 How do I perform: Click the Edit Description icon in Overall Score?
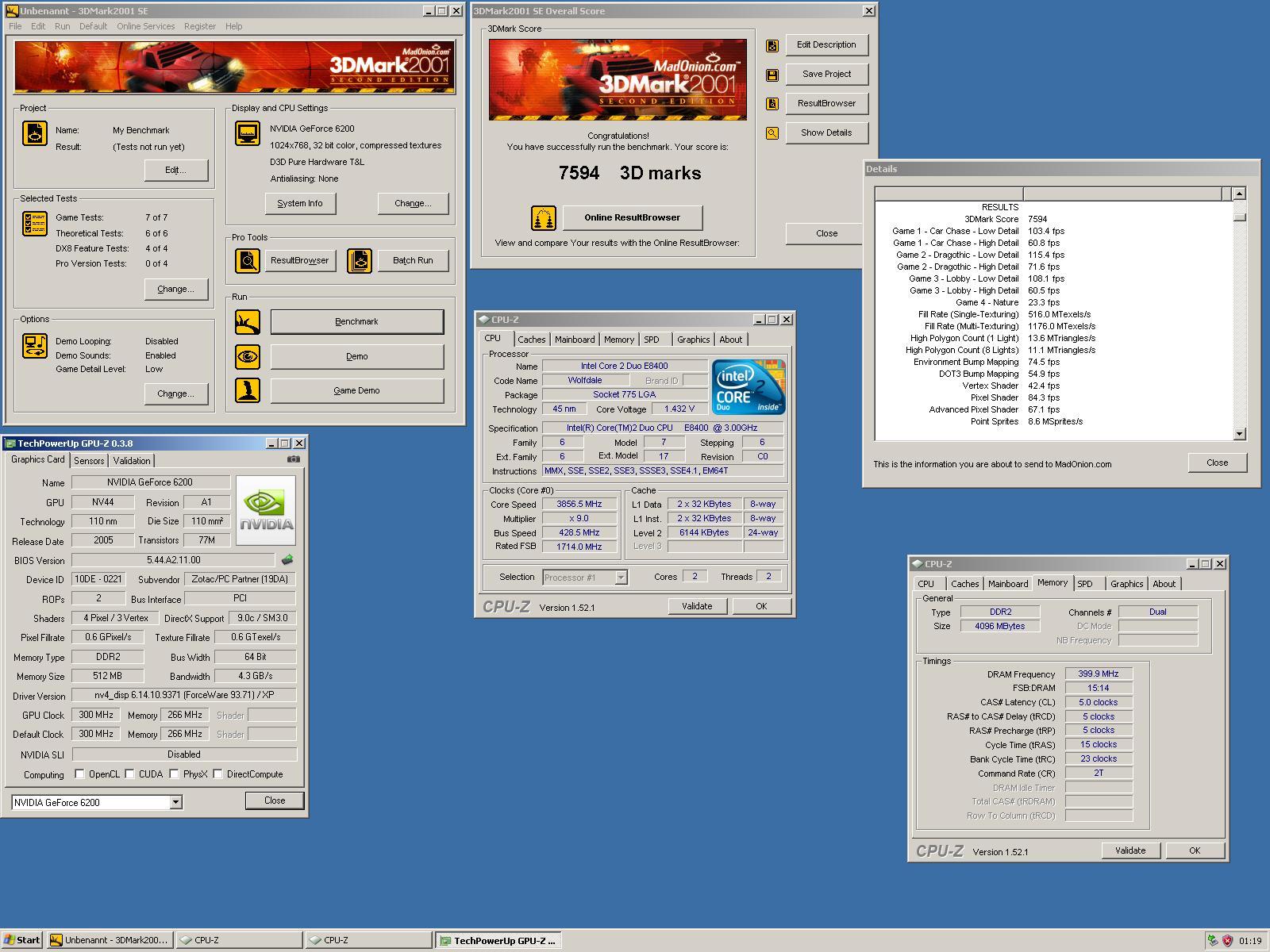point(772,46)
